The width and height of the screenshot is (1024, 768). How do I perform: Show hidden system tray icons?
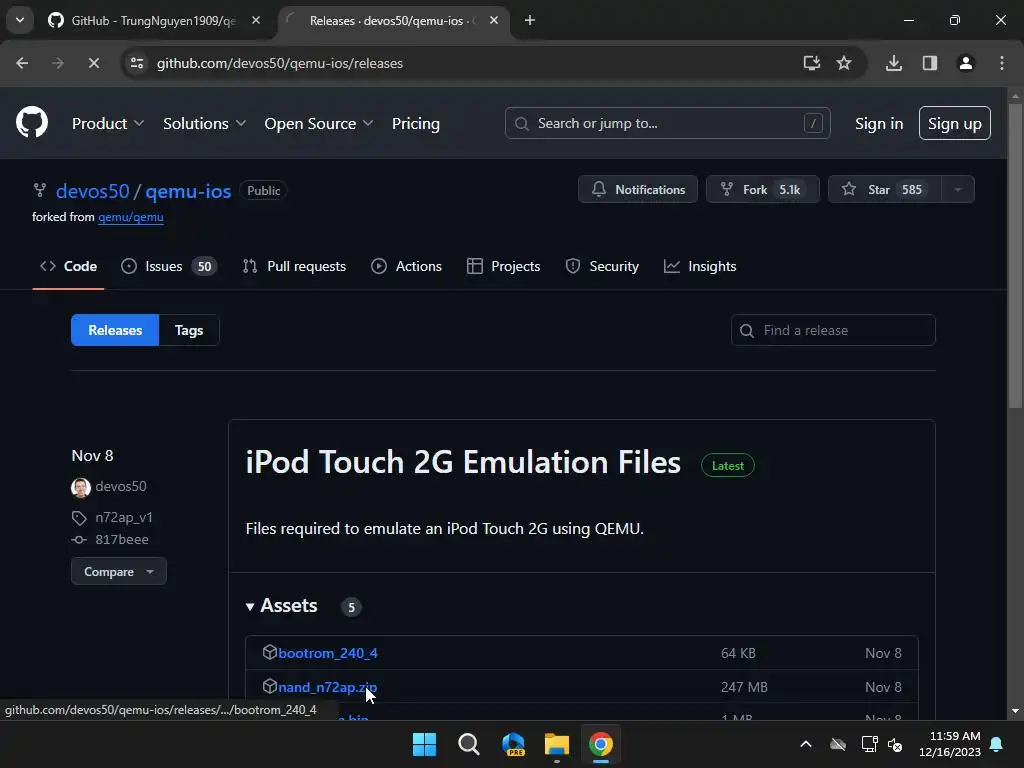click(x=806, y=744)
